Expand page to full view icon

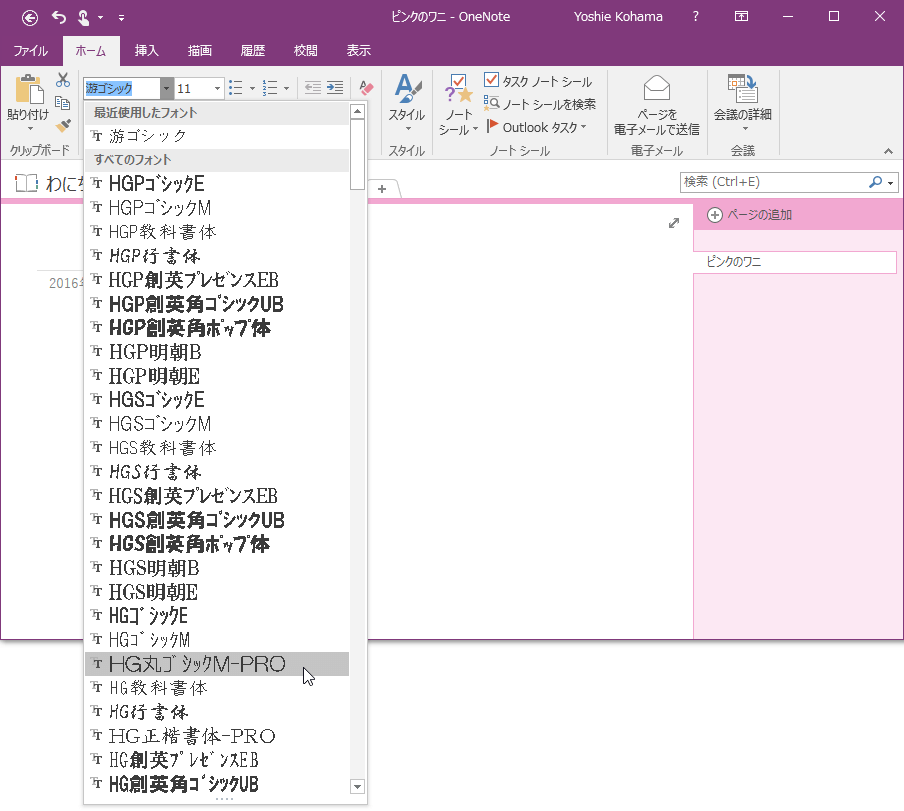[674, 223]
